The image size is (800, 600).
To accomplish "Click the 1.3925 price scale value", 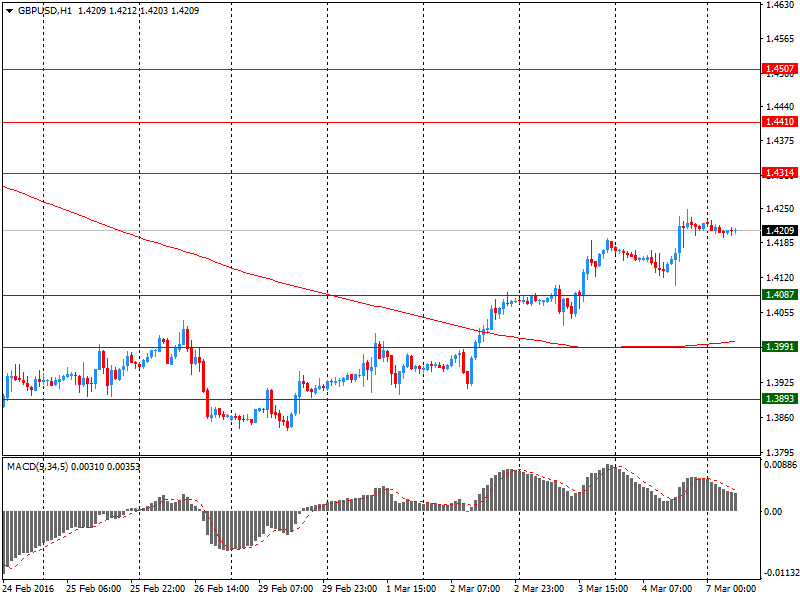I will pyautogui.click(x=780, y=383).
